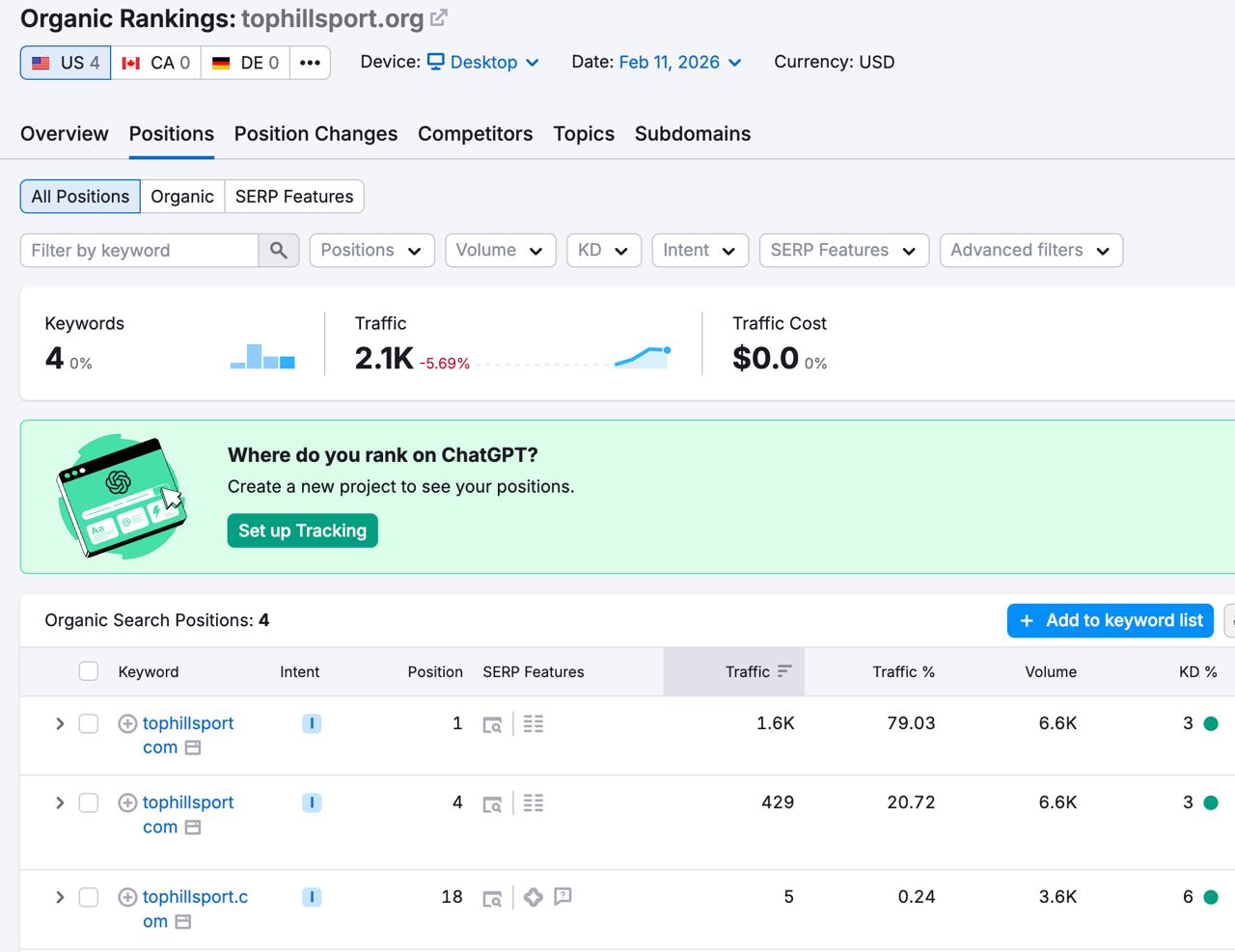
Task: Toggle the select-all checkbox in table header
Action: [x=89, y=671]
